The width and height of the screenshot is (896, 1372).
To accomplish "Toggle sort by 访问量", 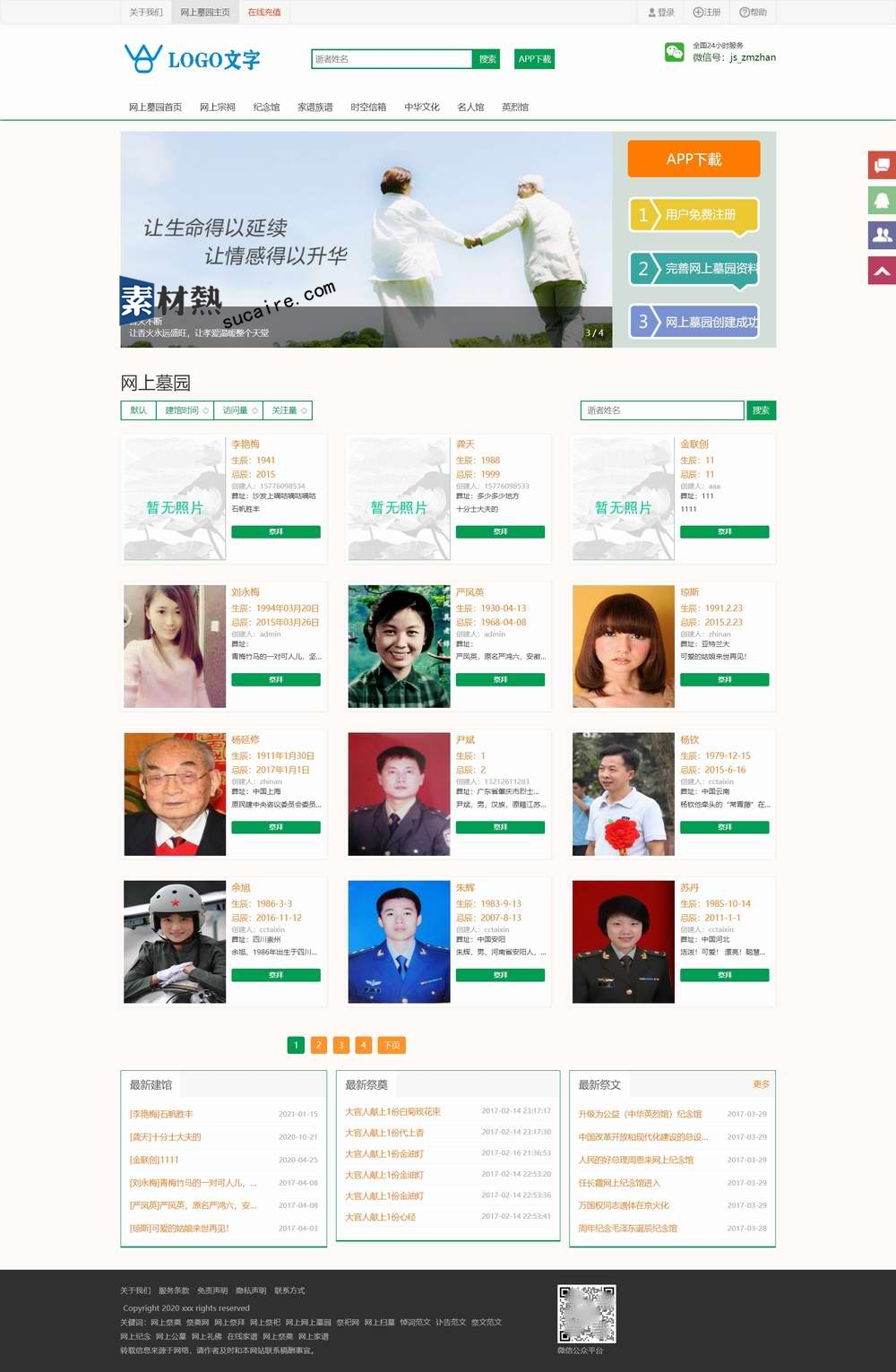I will 238,410.
